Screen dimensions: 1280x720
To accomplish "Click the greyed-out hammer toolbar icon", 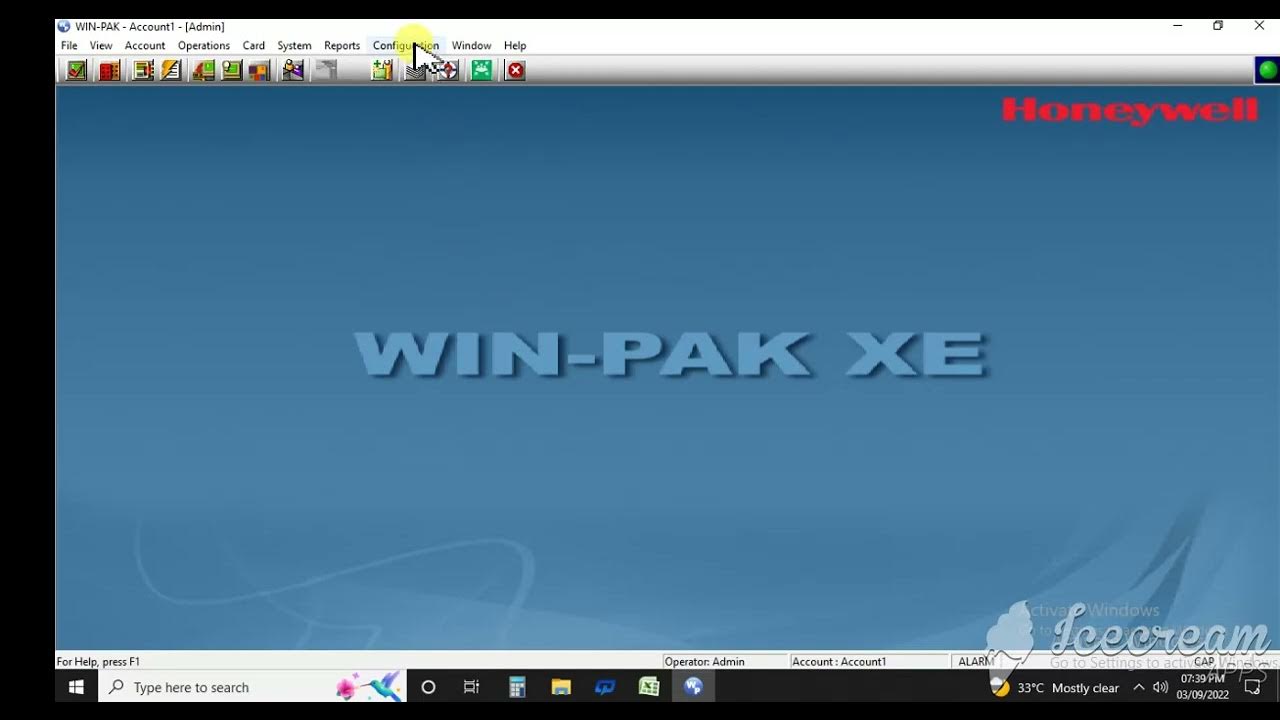I will tap(326, 70).
